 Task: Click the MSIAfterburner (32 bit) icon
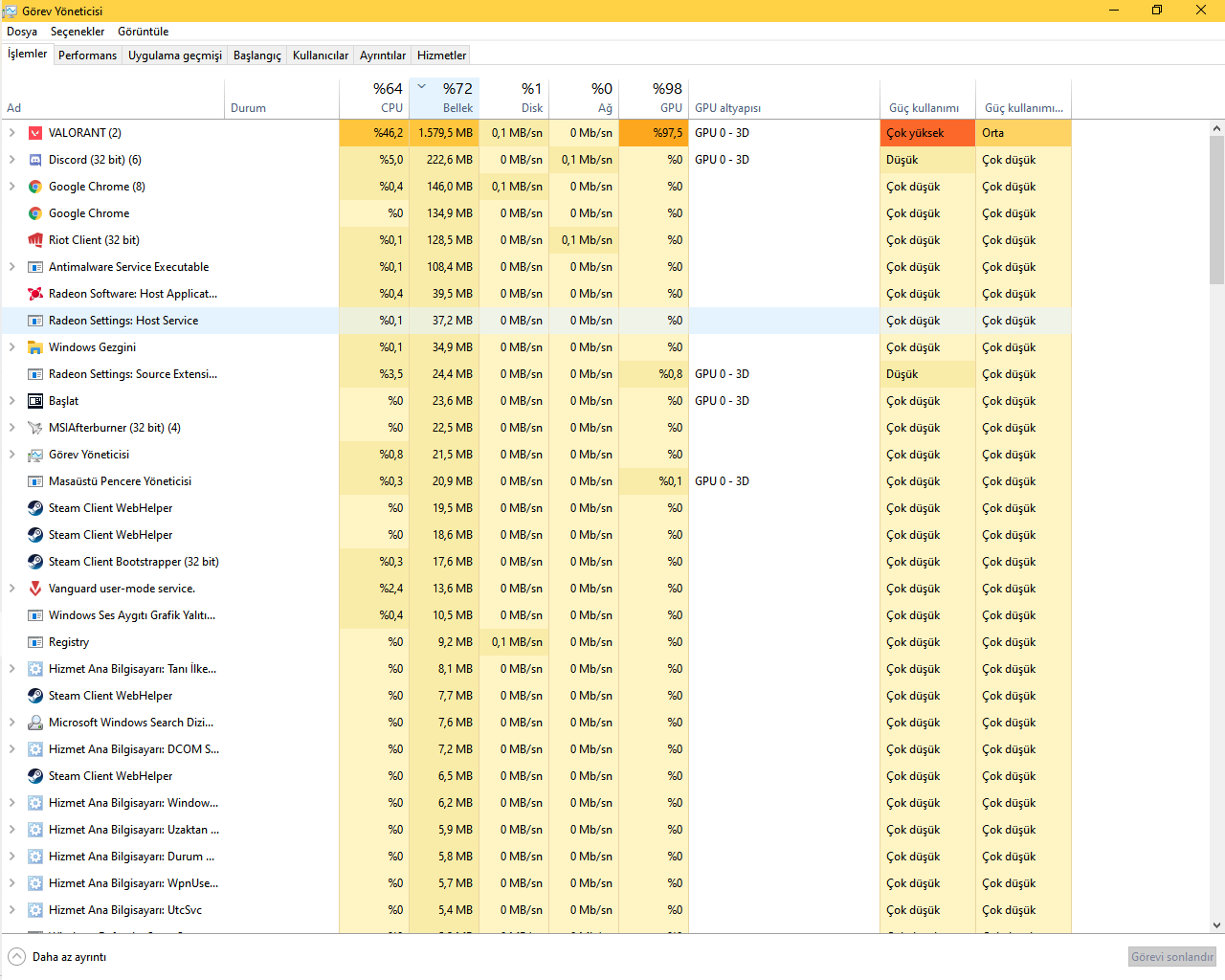click(x=35, y=428)
